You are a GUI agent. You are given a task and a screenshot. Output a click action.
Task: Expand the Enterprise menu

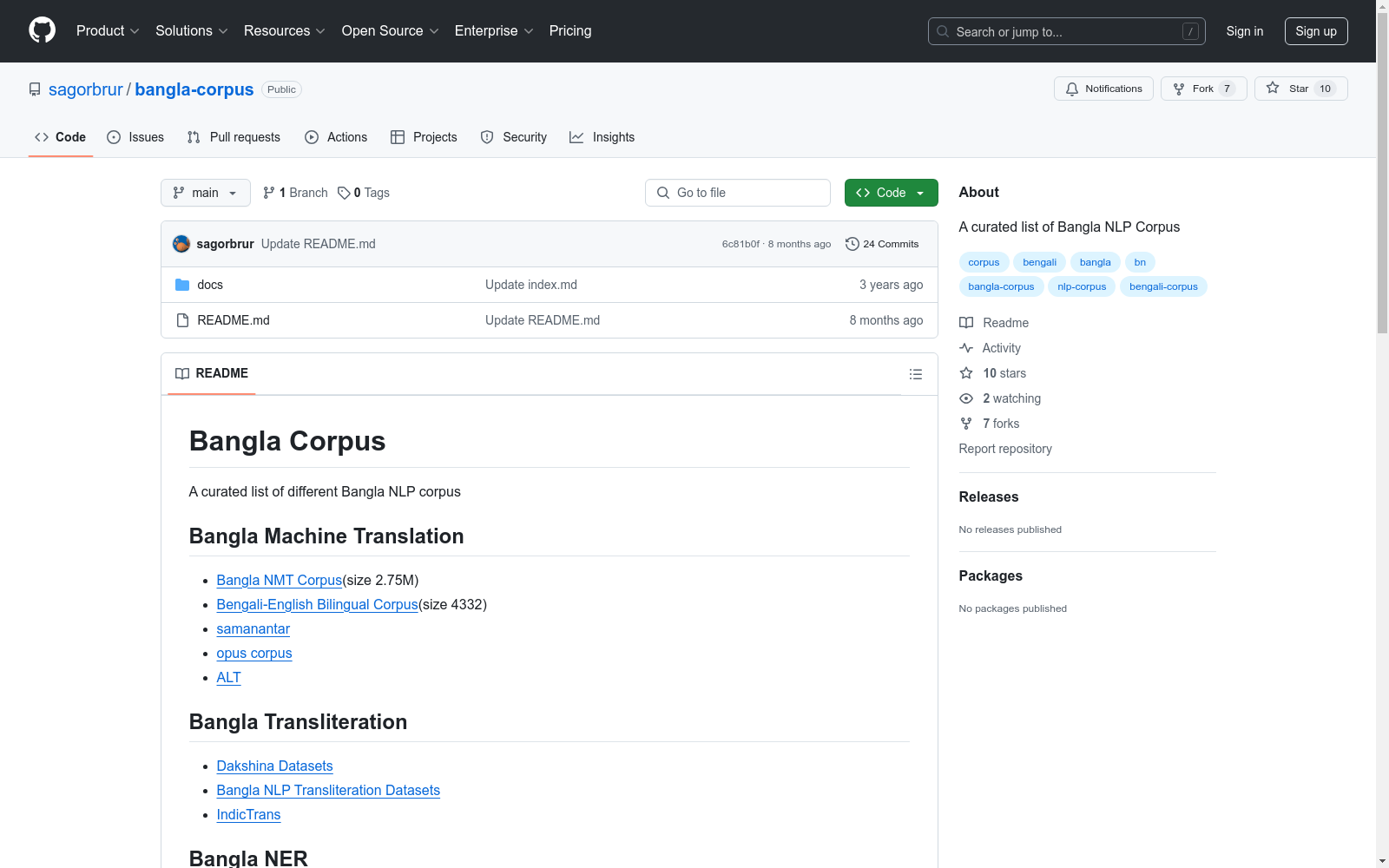(494, 30)
